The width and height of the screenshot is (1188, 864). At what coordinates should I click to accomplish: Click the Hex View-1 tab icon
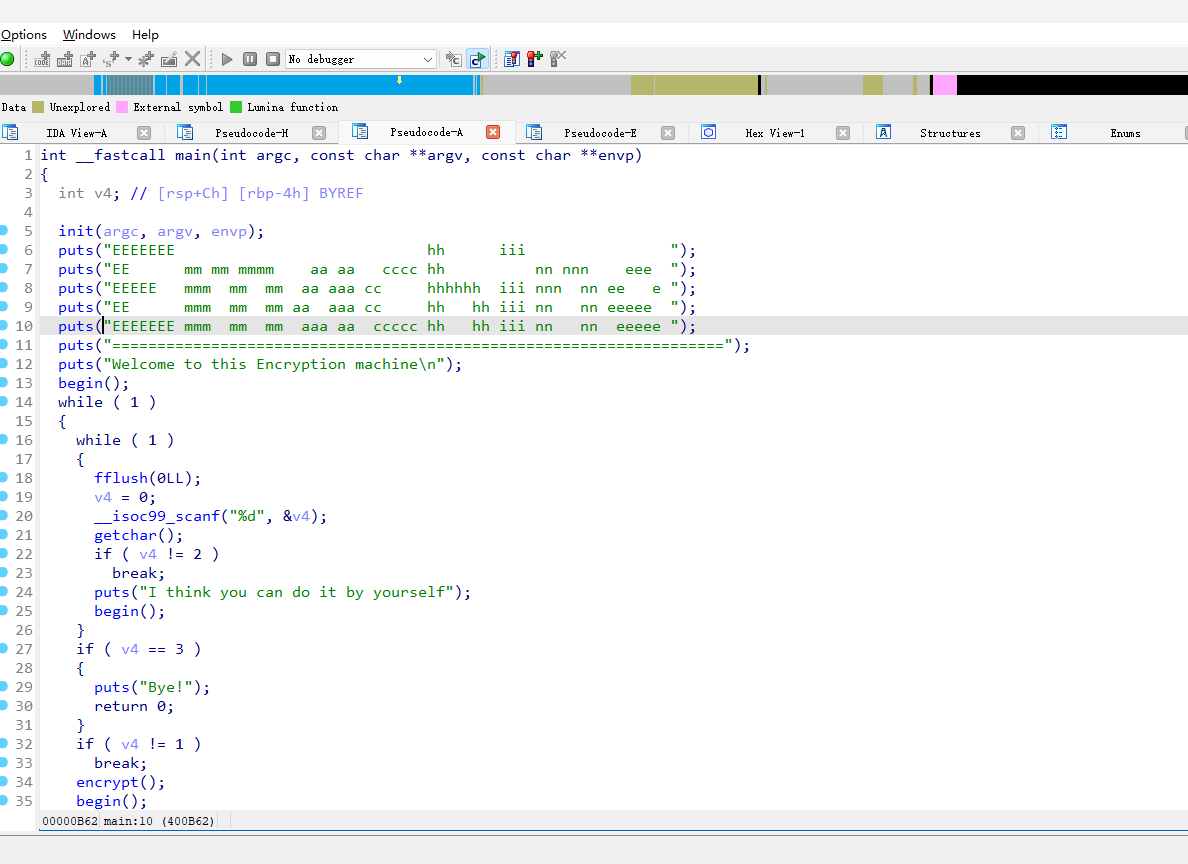[x=708, y=133]
